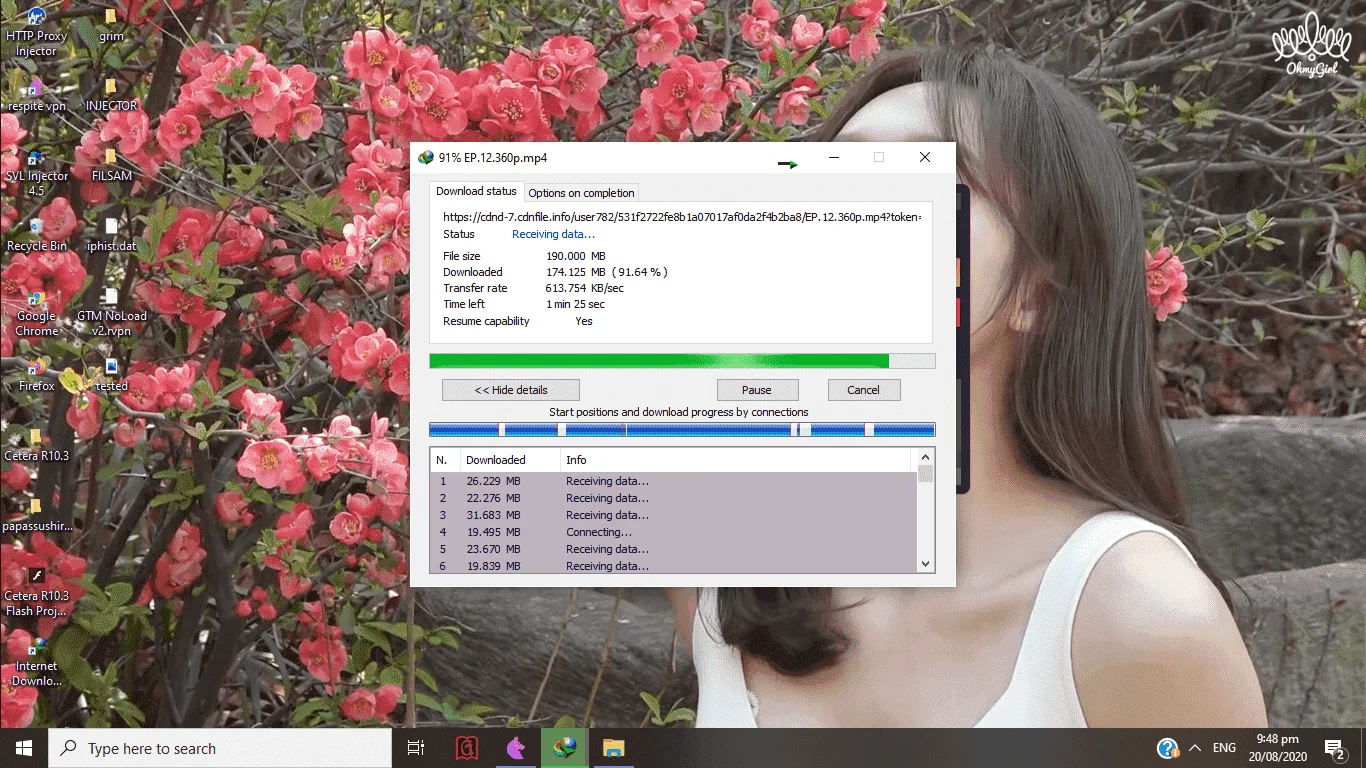Viewport: 1366px width, 768px height.
Task: Select Cetera R10.3 Flash Project shortcut
Action: coord(36,591)
